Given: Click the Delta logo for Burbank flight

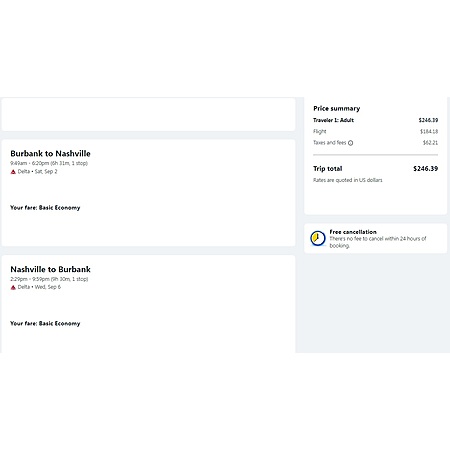Looking at the screenshot, I should pyautogui.click(x=13, y=172).
